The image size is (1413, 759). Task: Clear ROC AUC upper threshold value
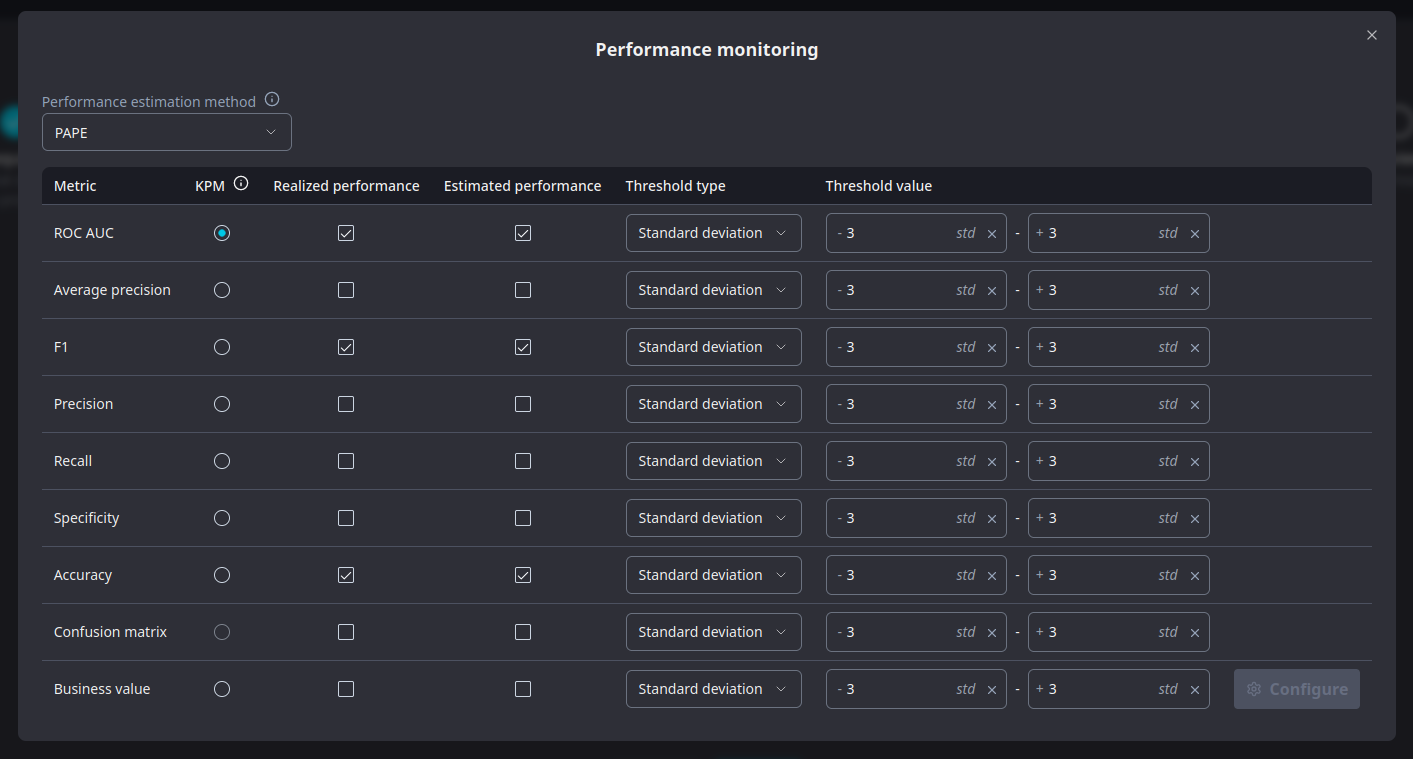[1194, 234]
